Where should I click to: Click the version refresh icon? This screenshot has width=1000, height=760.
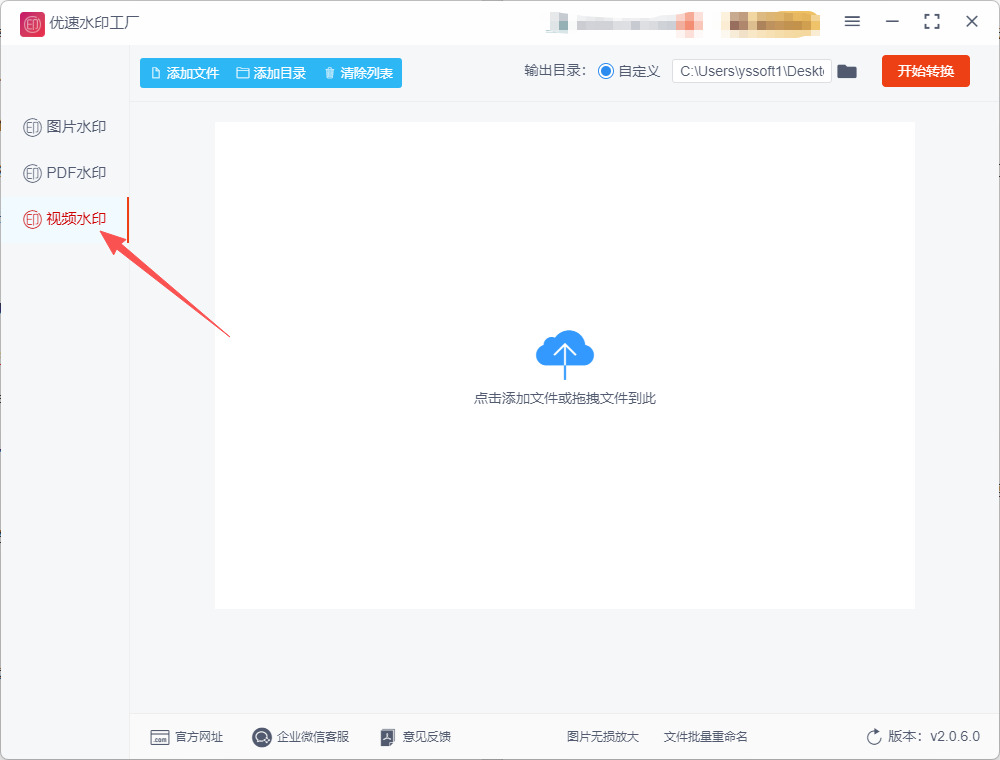point(874,737)
